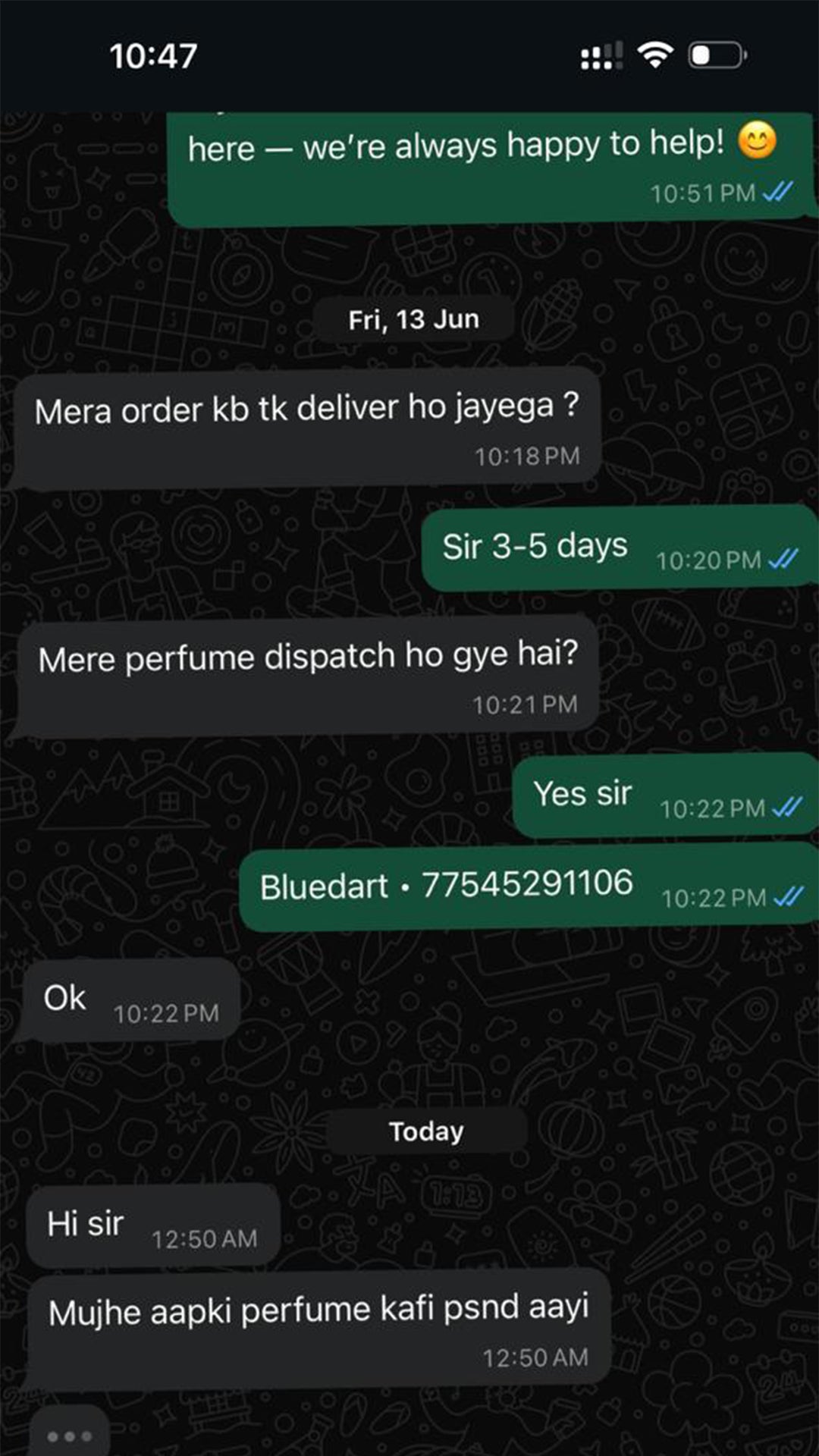Screen dimensions: 819x1456
Task: Select the 'Sir 3-5 days' reply bubble
Action: (x=620, y=548)
